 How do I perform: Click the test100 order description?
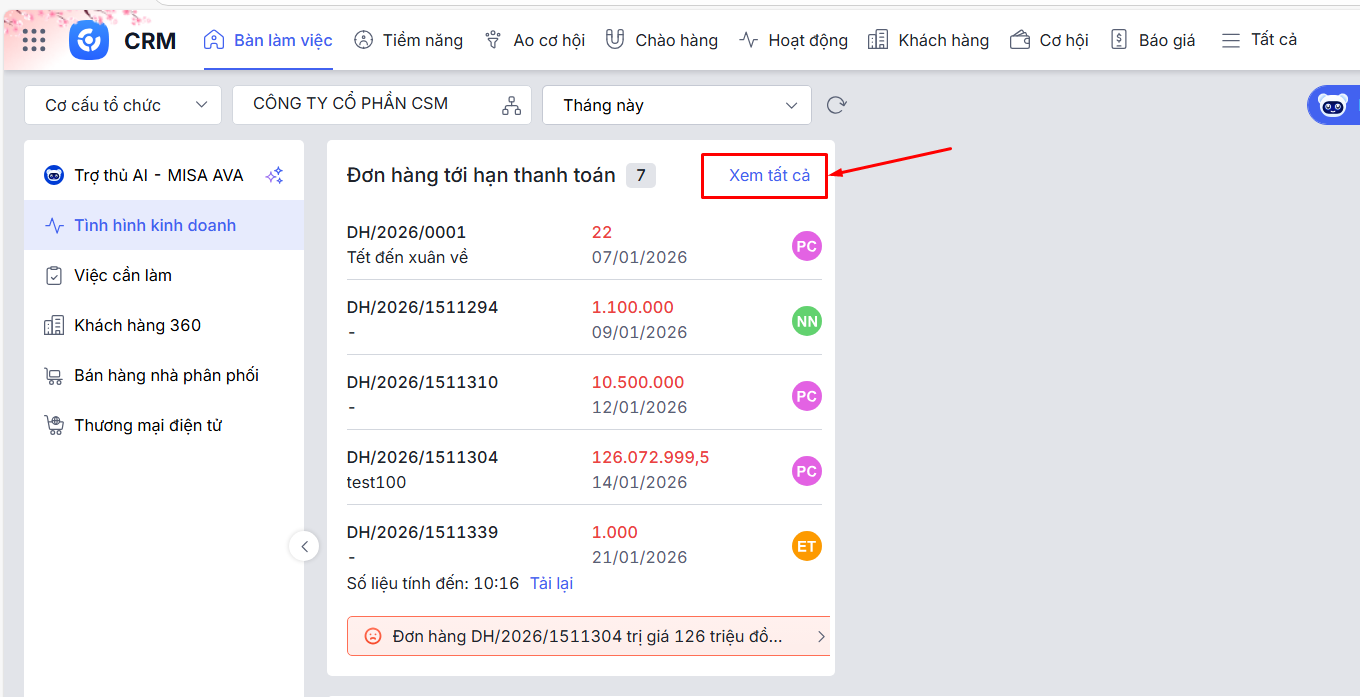pyautogui.click(x=376, y=482)
